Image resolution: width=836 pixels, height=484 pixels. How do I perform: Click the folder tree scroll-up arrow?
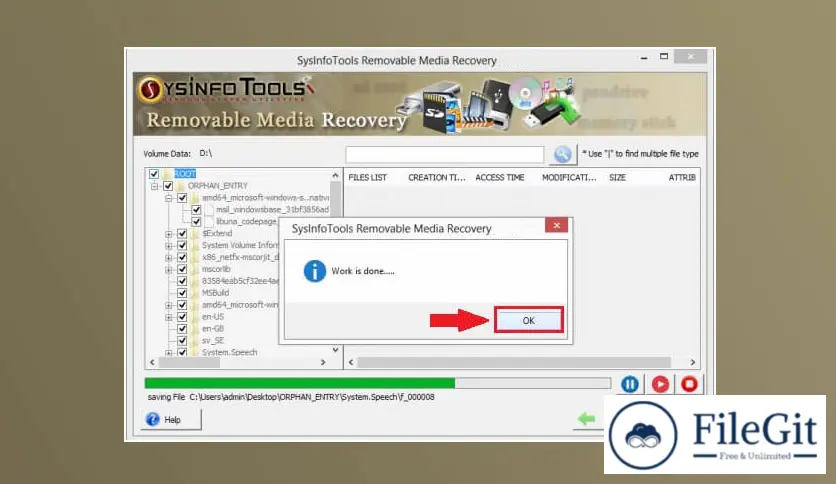(335, 175)
